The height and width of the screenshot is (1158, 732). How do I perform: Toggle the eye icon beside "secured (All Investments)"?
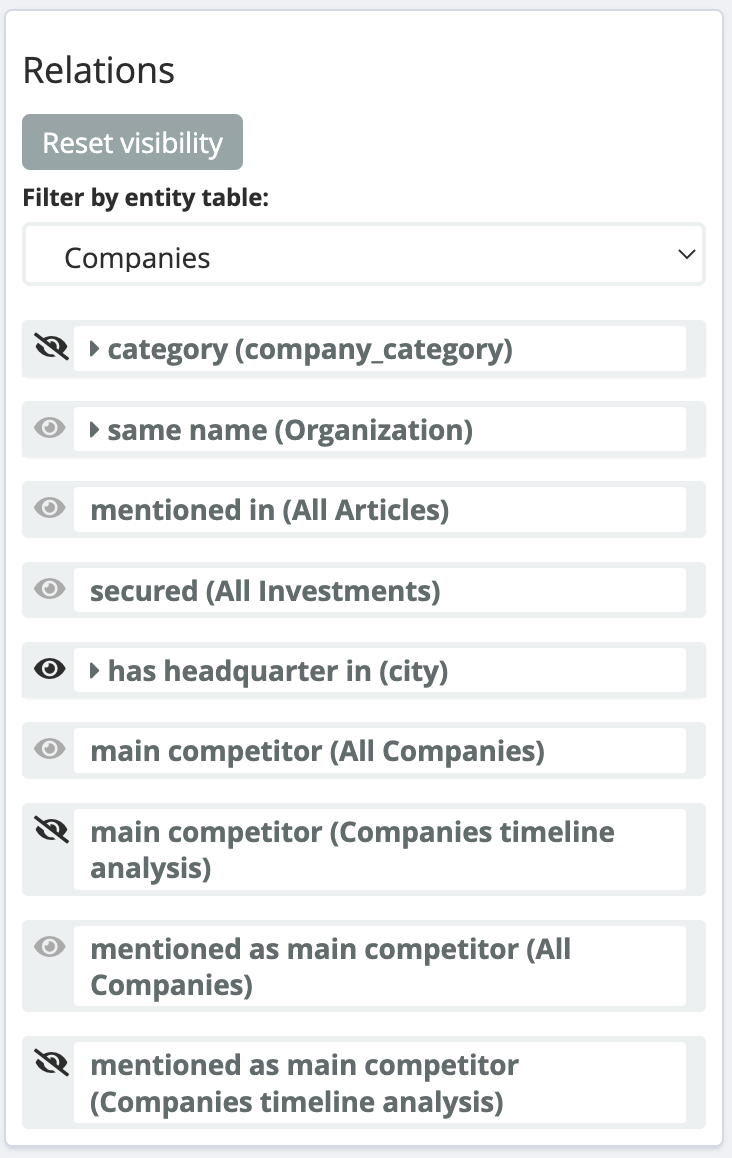click(x=49, y=589)
